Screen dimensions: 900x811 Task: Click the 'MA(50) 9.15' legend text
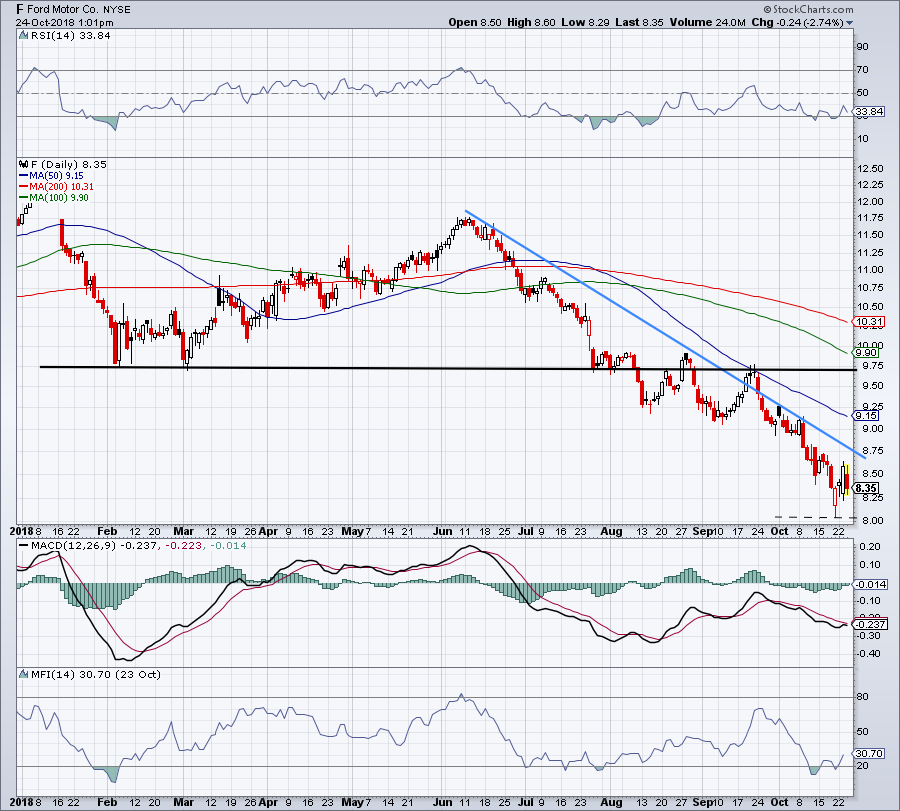56,176
